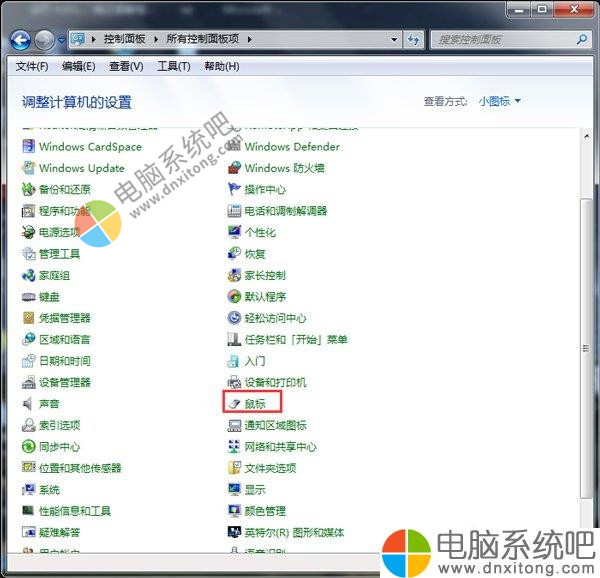Open the 轻松访问中心 icon
Image resolution: width=600 pixels, height=578 pixels.
234,318
